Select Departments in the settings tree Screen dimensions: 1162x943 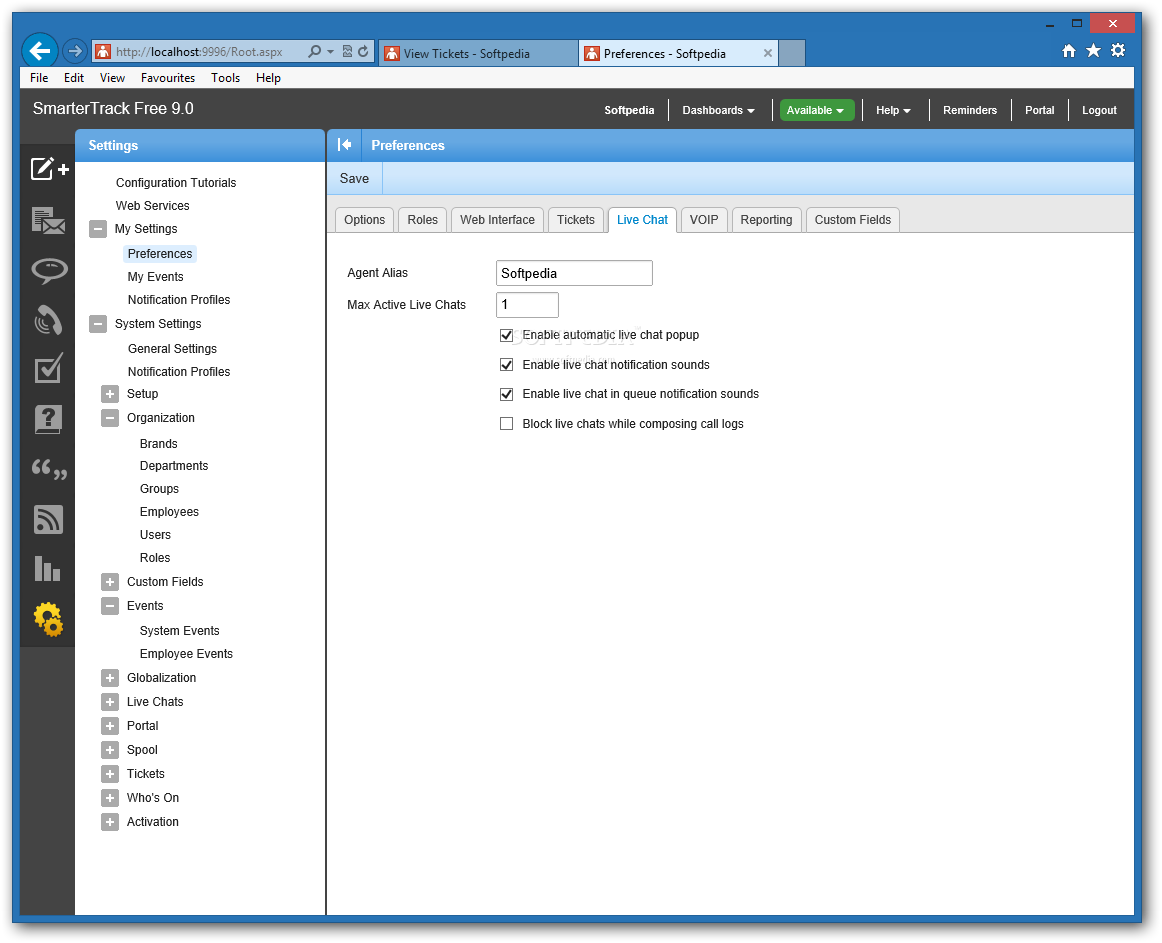pos(174,466)
